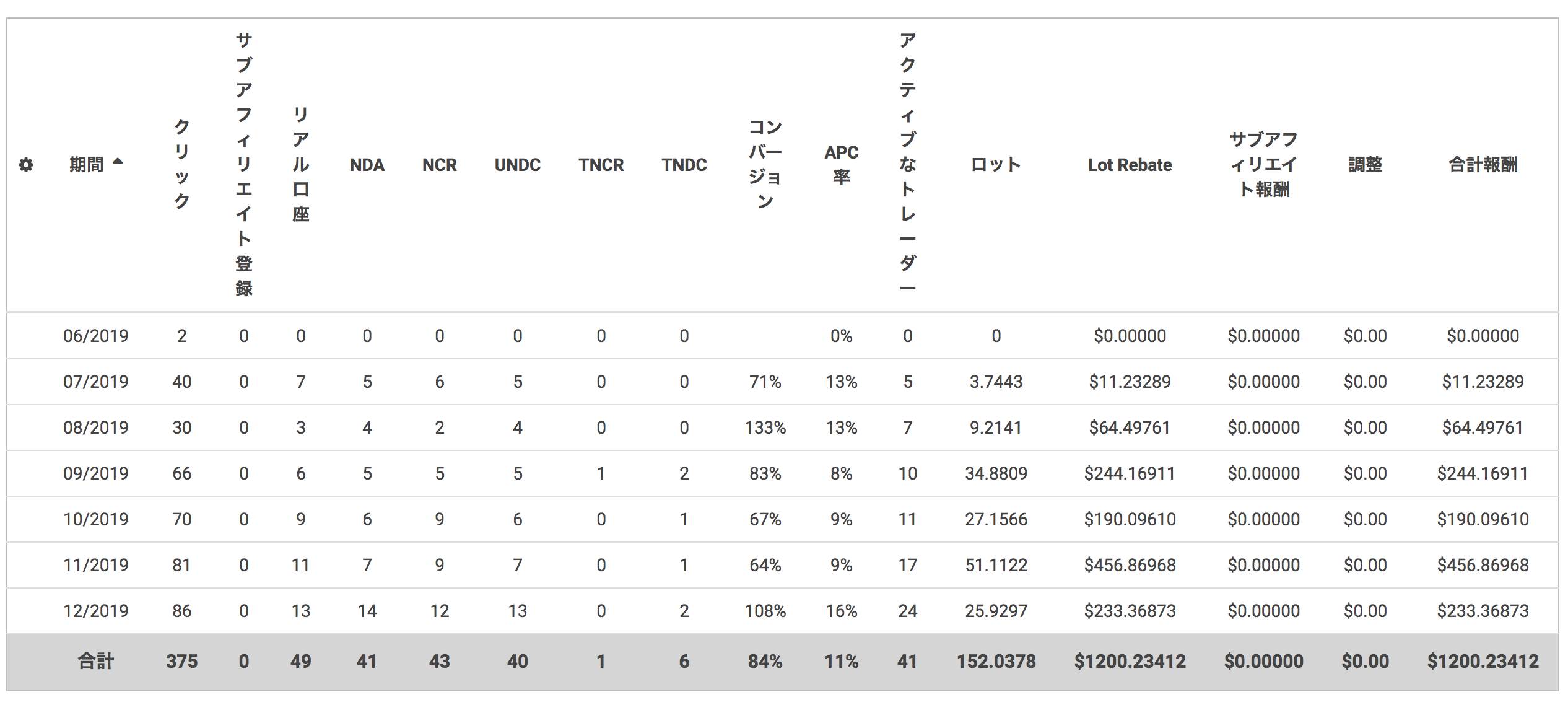The image size is (1568, 710).
Task: Sort table by 期間 column
Action: [86, 165]
